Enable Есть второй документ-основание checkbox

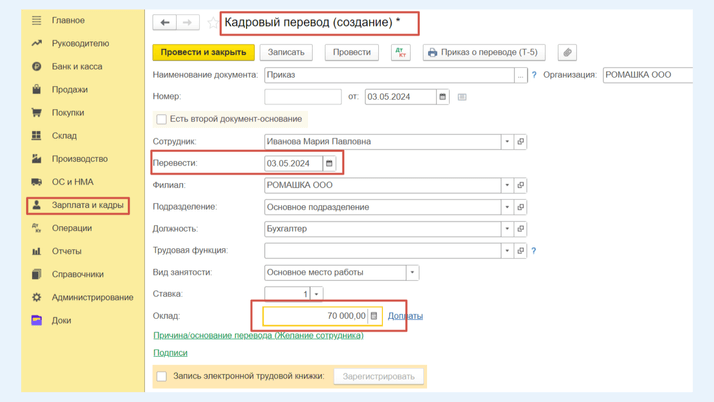pyautogui.click(x=161, y=119)
